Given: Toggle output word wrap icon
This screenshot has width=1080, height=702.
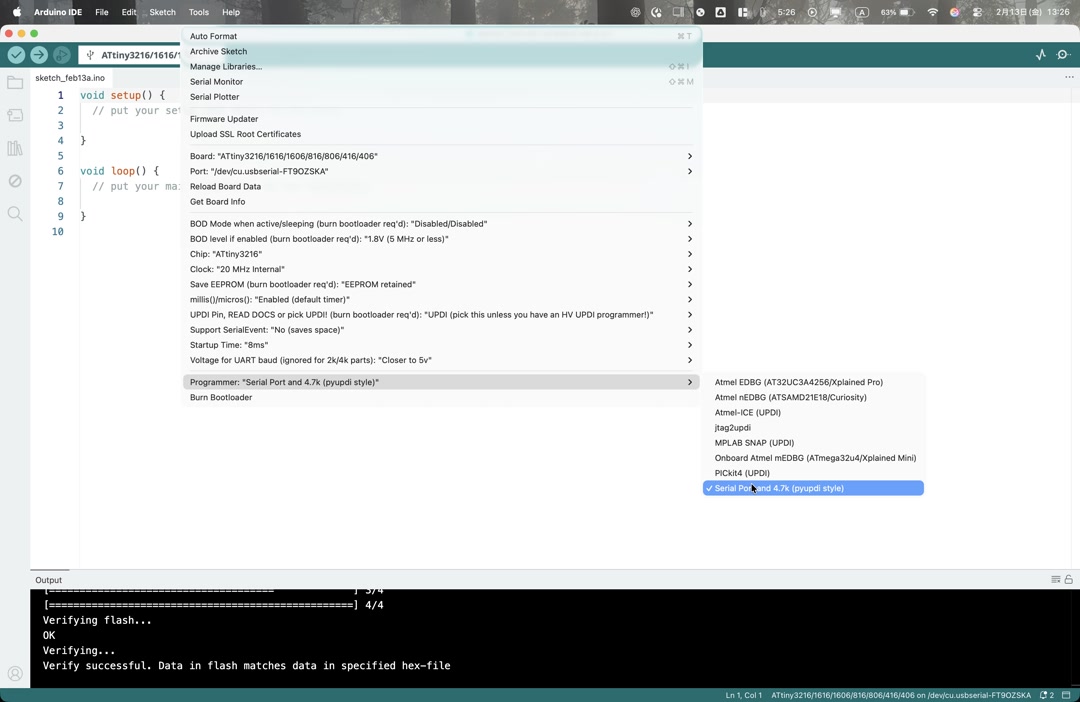Looking at the screenshot, I should click(1055, 579).
